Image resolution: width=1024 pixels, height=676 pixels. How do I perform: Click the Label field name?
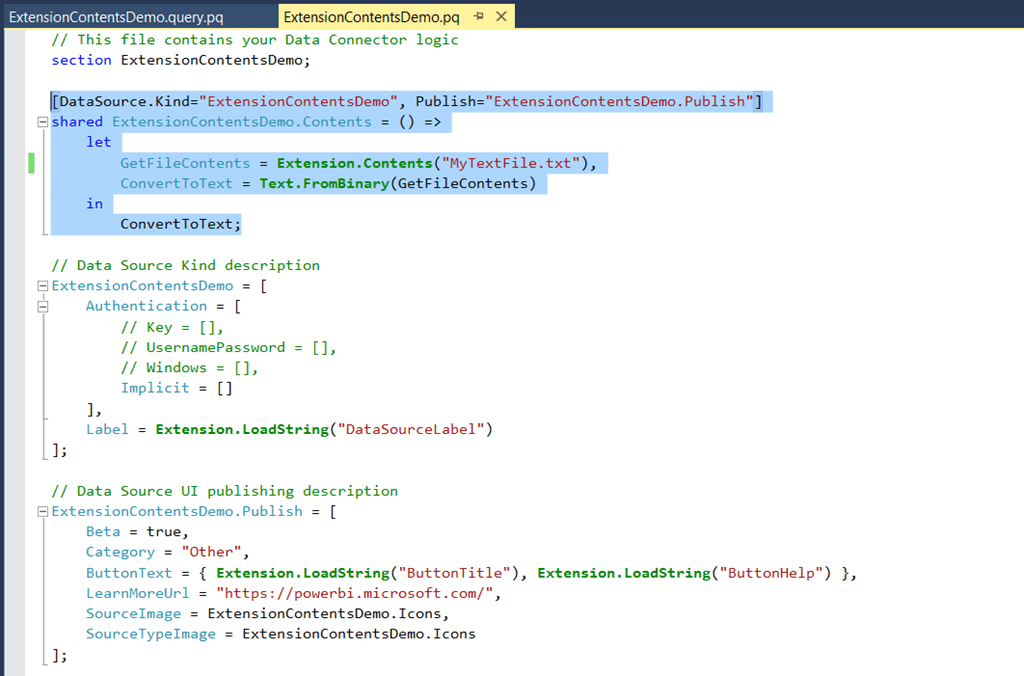tap(107, 429)
